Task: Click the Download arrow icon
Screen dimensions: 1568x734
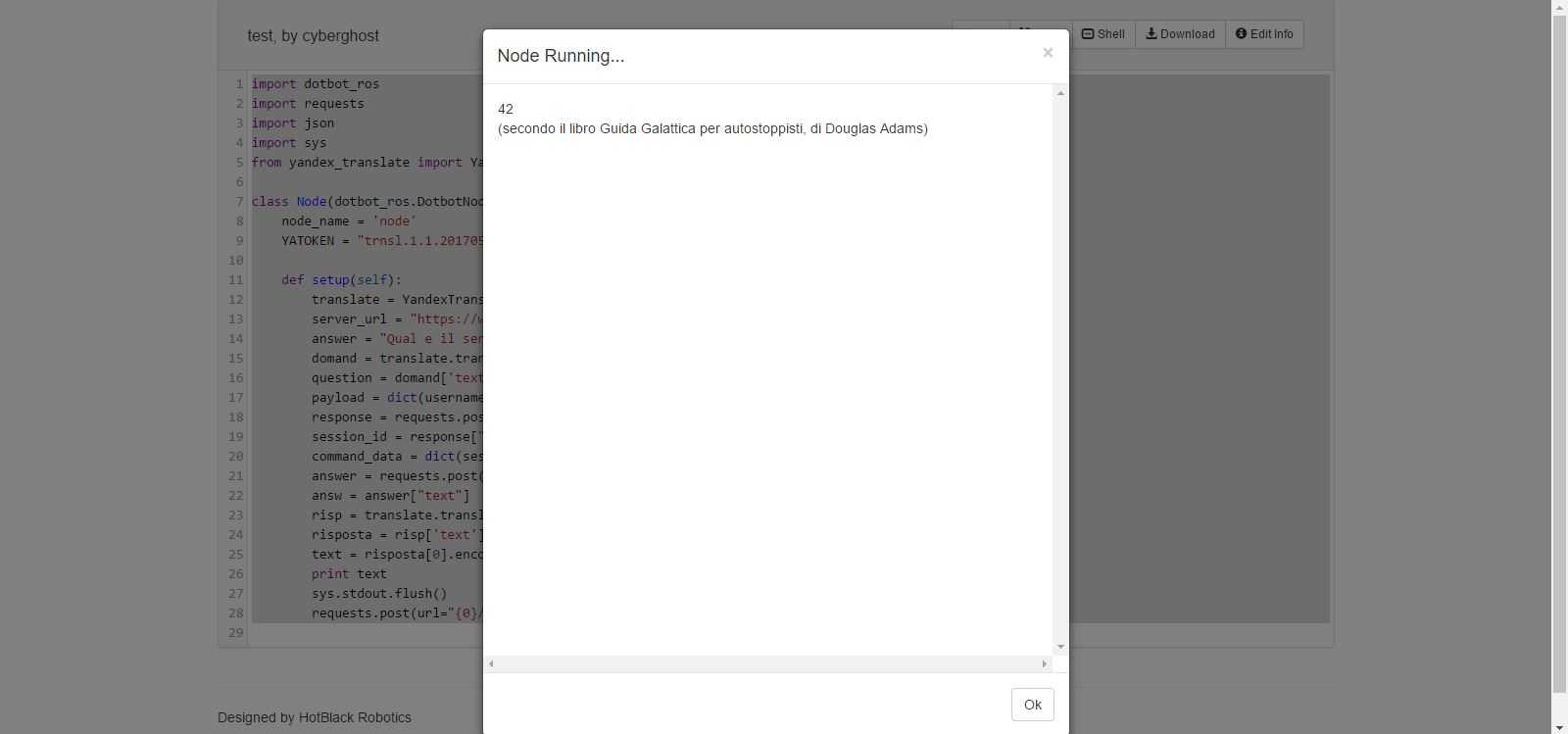Action: pos(1151,34)
